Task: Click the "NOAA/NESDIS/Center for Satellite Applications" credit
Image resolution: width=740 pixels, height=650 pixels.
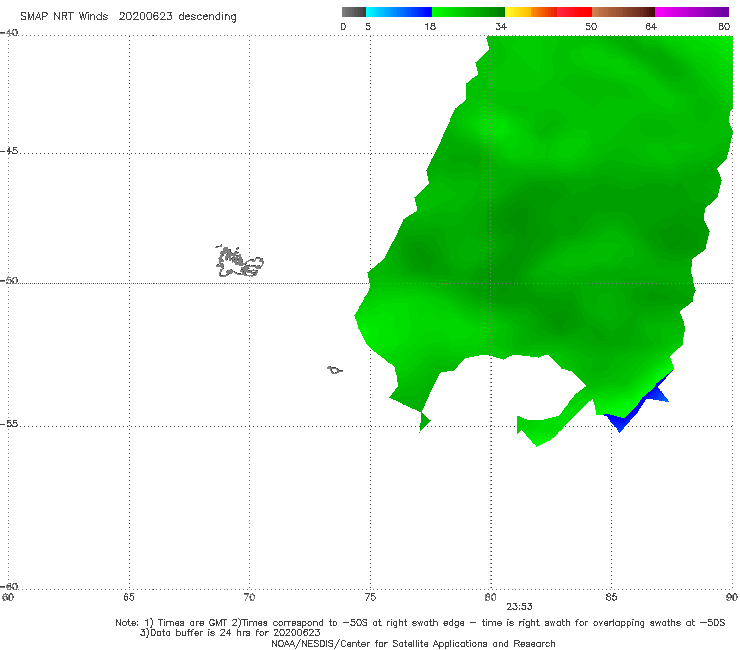Action: click(413, 643)
